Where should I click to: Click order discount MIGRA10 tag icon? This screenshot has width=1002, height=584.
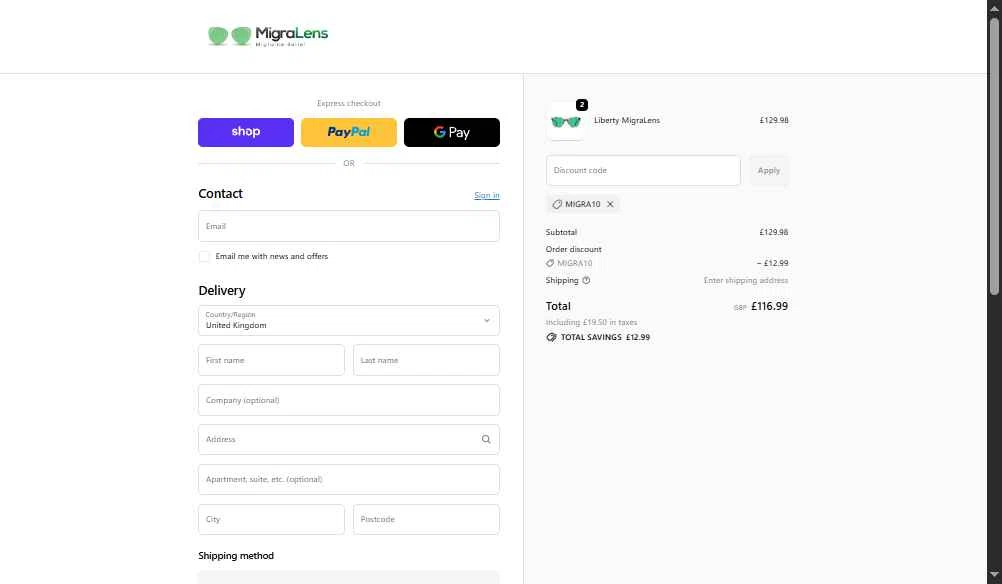pyautogui.click(x=550, y=263)
